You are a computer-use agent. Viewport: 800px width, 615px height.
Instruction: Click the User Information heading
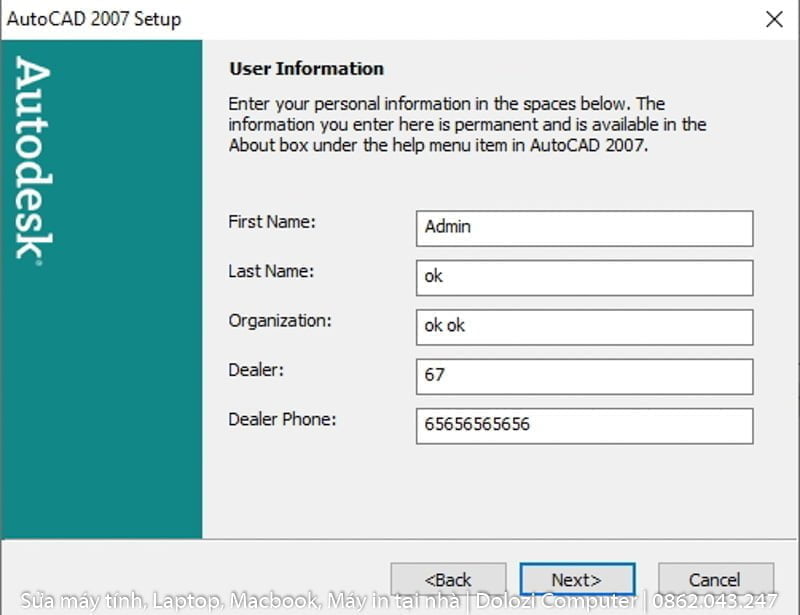point(306,69)
